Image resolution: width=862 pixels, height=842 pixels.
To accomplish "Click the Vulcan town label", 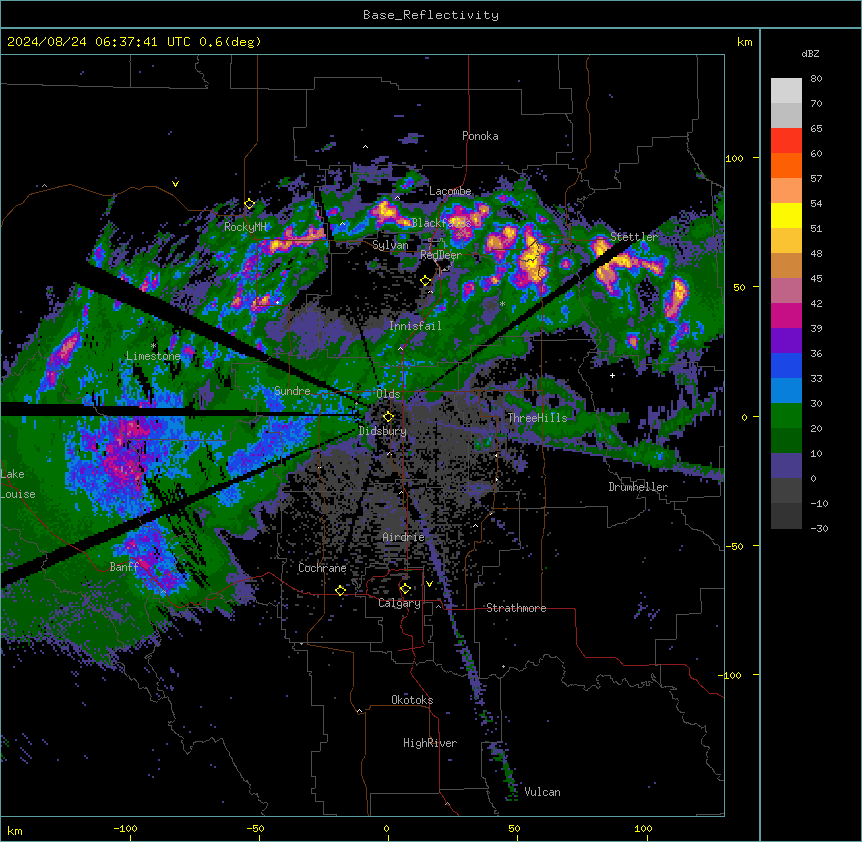I will 543,792.
